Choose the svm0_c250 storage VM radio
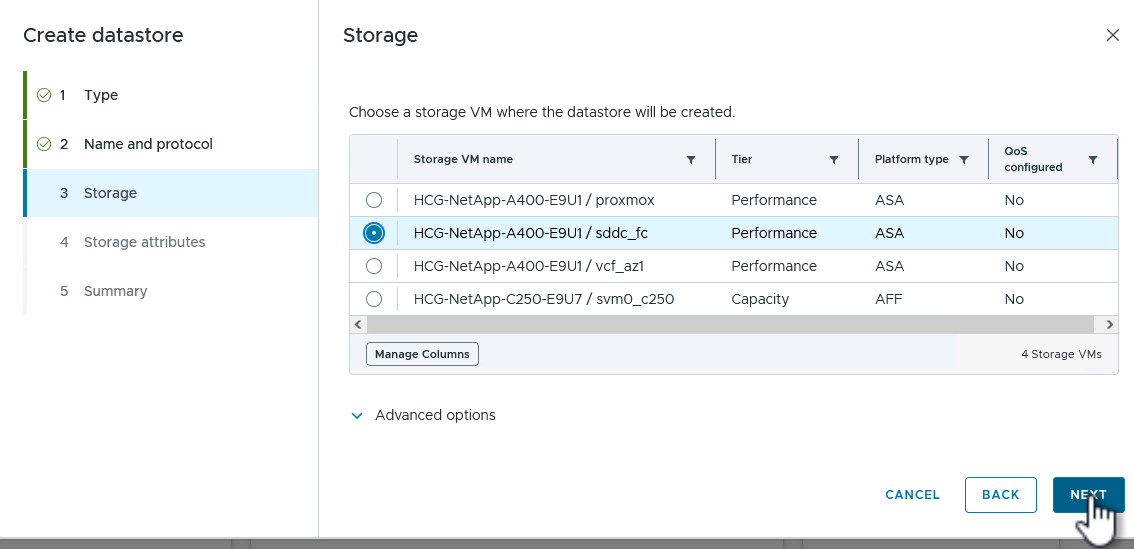 374,299
